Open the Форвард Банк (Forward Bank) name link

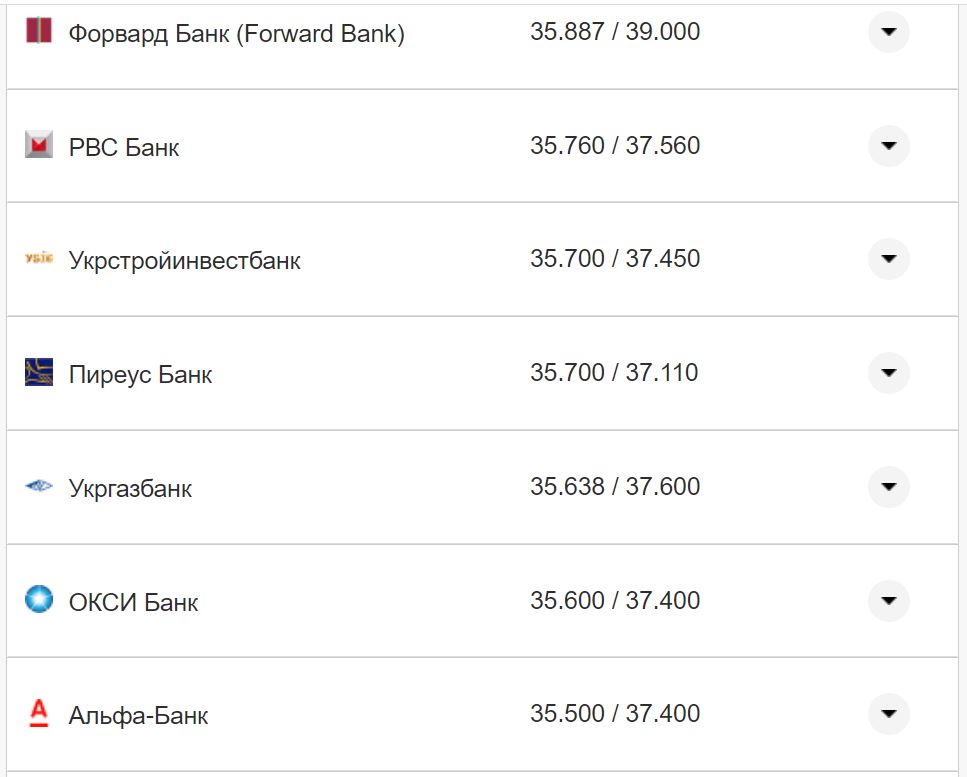(x=236, y=34)
